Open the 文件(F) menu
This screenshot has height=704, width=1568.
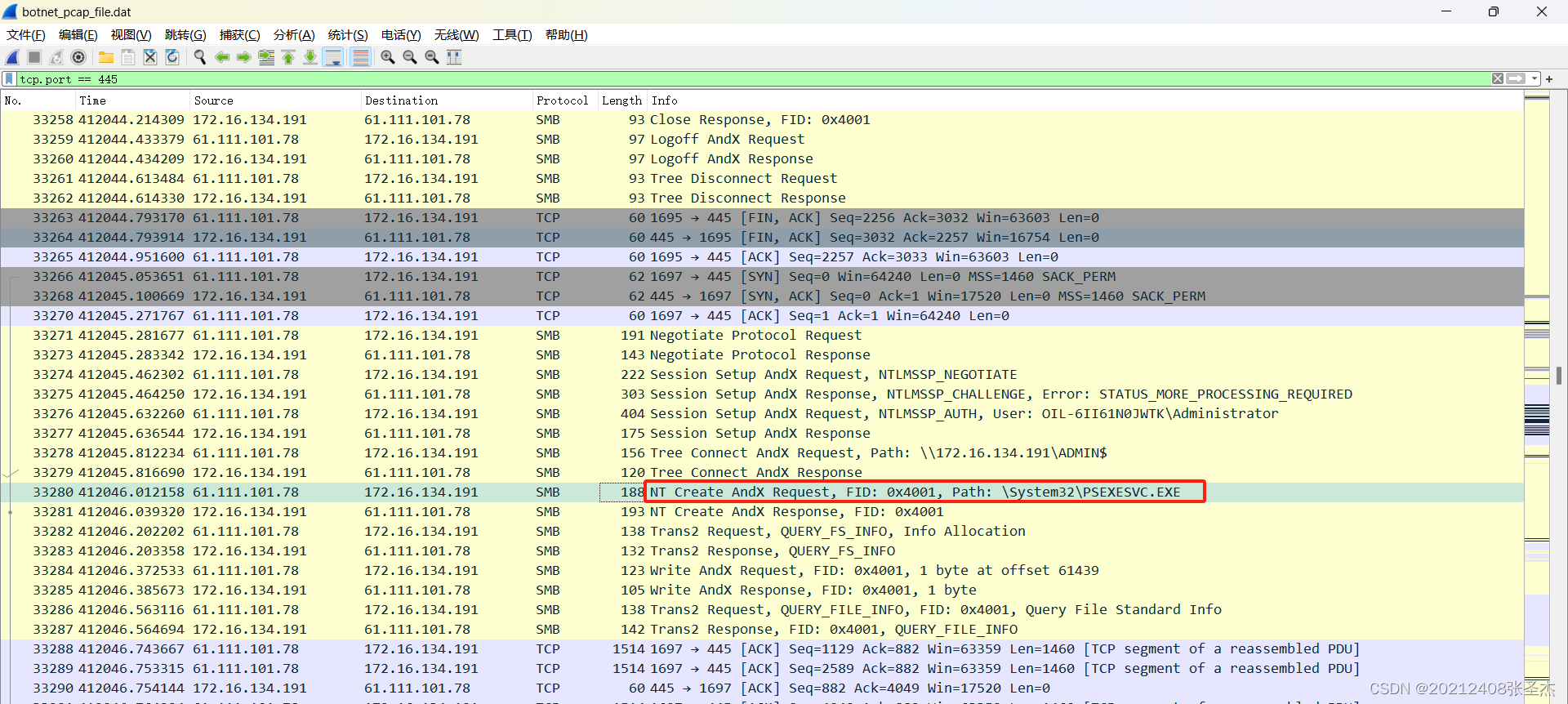tap(26, 35)
